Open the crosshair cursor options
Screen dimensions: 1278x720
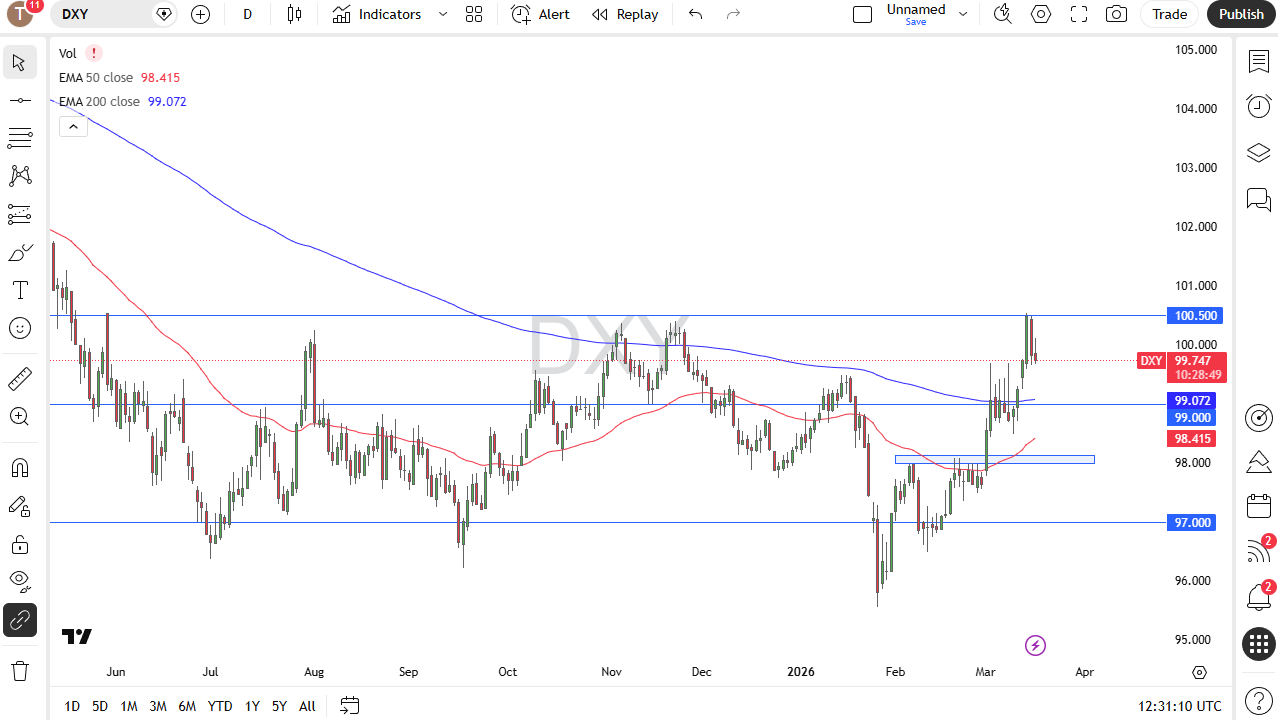pyautogui.click(x=19, y=100)
